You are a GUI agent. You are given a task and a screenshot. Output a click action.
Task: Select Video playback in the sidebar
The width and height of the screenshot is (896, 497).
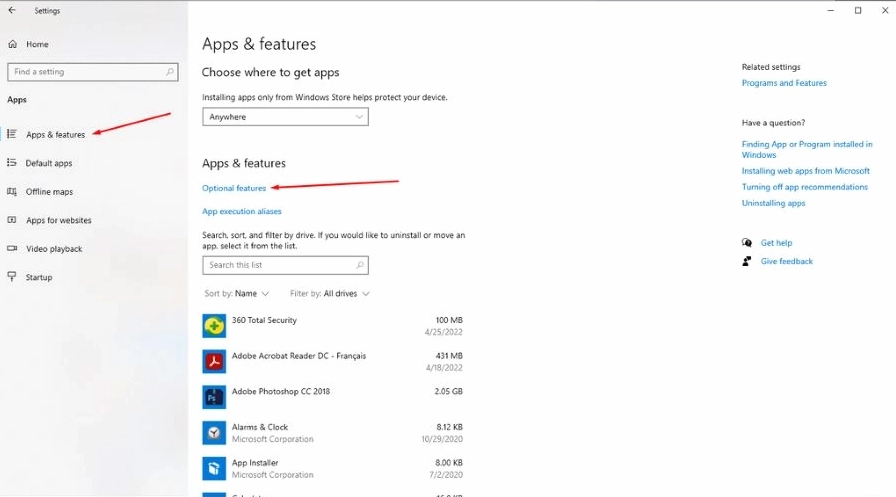(x=54, y=249)
